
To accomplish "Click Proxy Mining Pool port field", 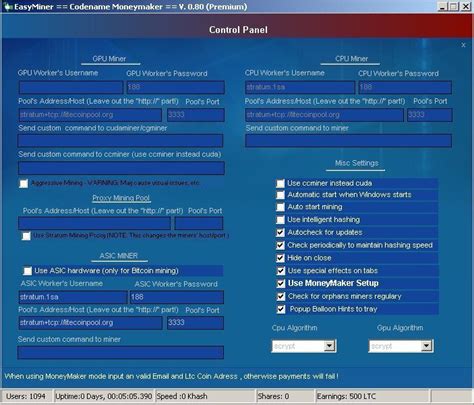I will [199, 223].
